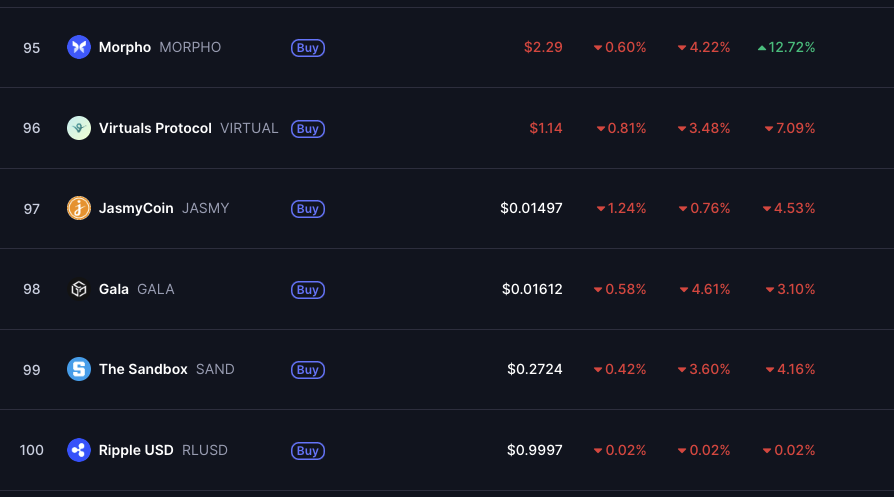Click Buy in the Gala row
This screenshot has height=497, width=894.
pyautogui.click(x=308, y=290)
